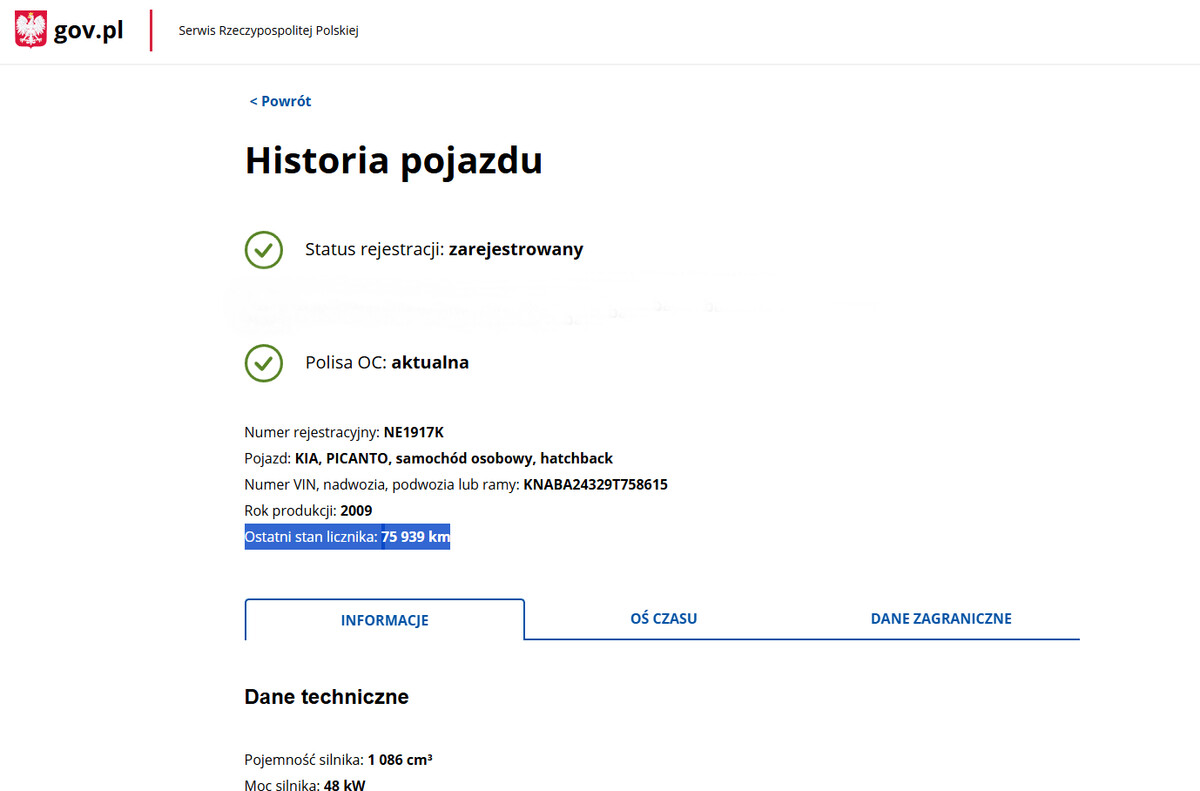Click the highlighted odometer reading 75 939 km
This screenshot has height=791, width=1200.
click(x=415, y=537)
